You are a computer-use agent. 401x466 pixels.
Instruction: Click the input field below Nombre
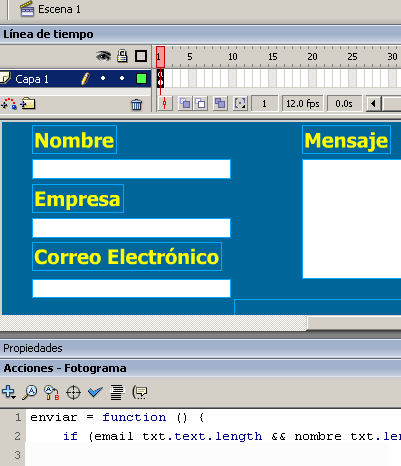coord(131,169)
